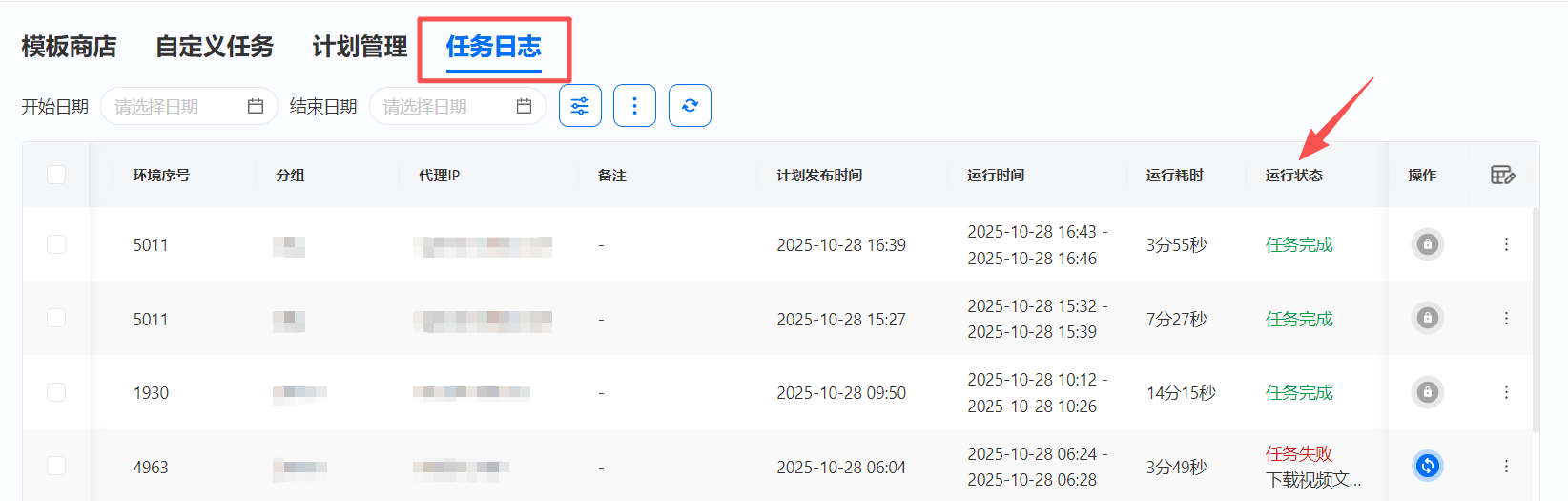Go to the 自定义任务 tab
Viewport: 1568px width, 501px height.
pyautogui.click(x=215, y=47)
